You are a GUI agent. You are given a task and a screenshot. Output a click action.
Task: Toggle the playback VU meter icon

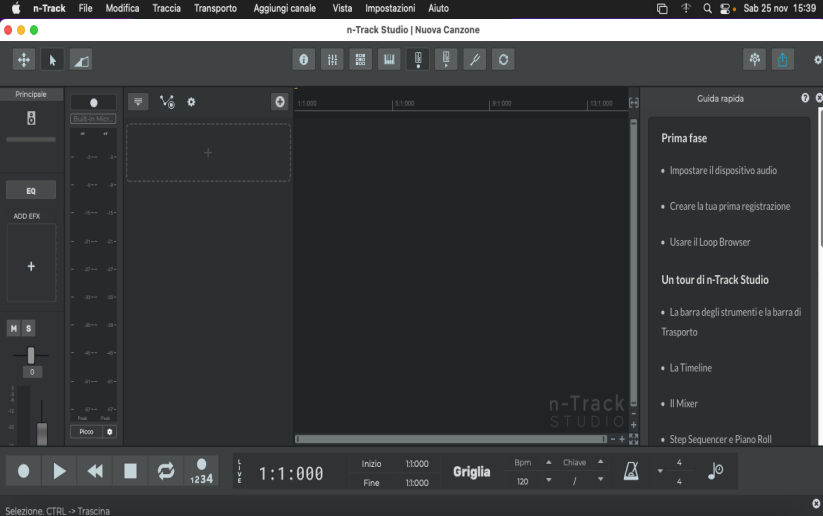pyautogui.click(x=446, y=59)
